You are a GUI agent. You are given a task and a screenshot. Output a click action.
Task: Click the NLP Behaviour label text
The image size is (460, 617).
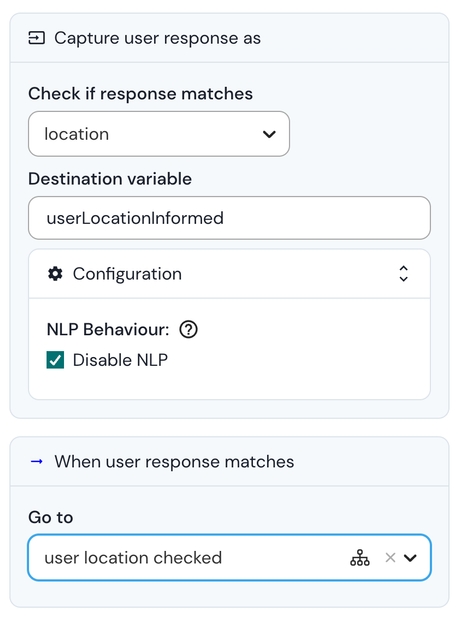point(108,329)
